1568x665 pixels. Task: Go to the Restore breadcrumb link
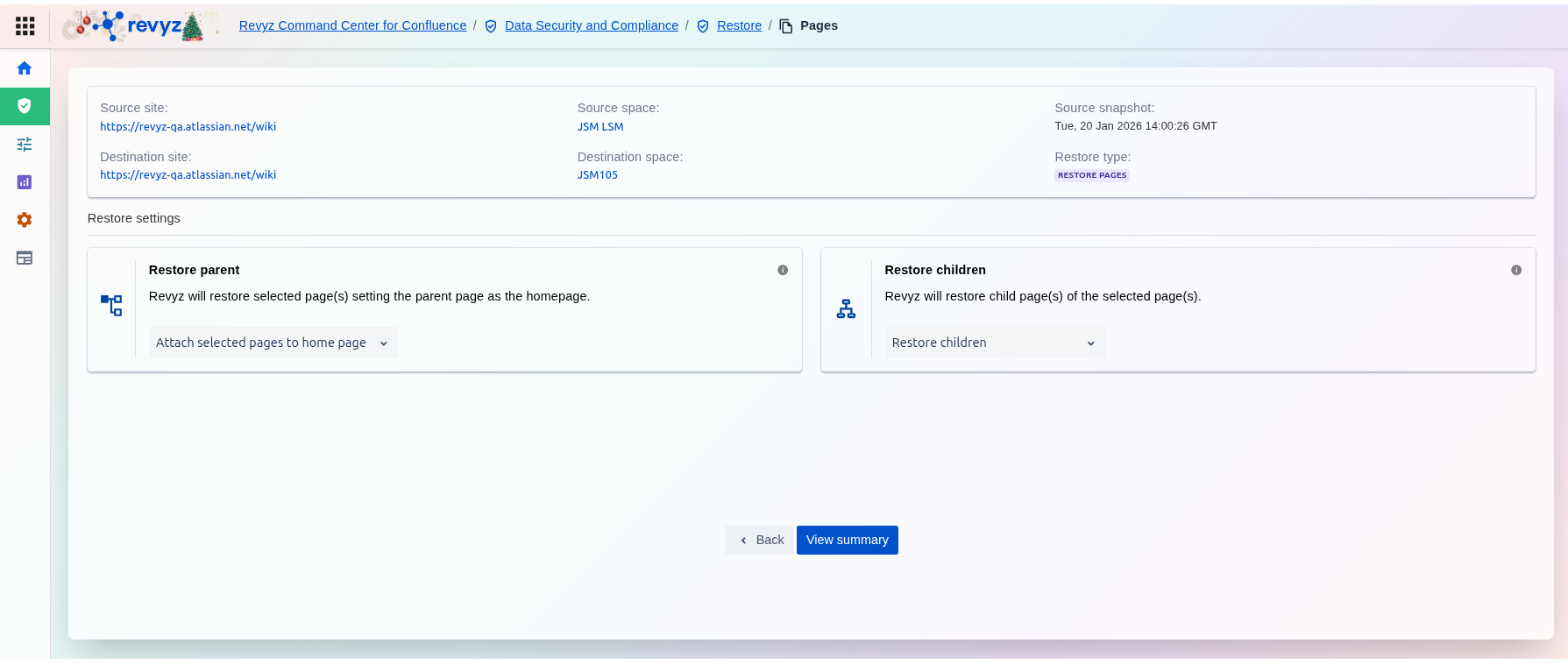739,25
